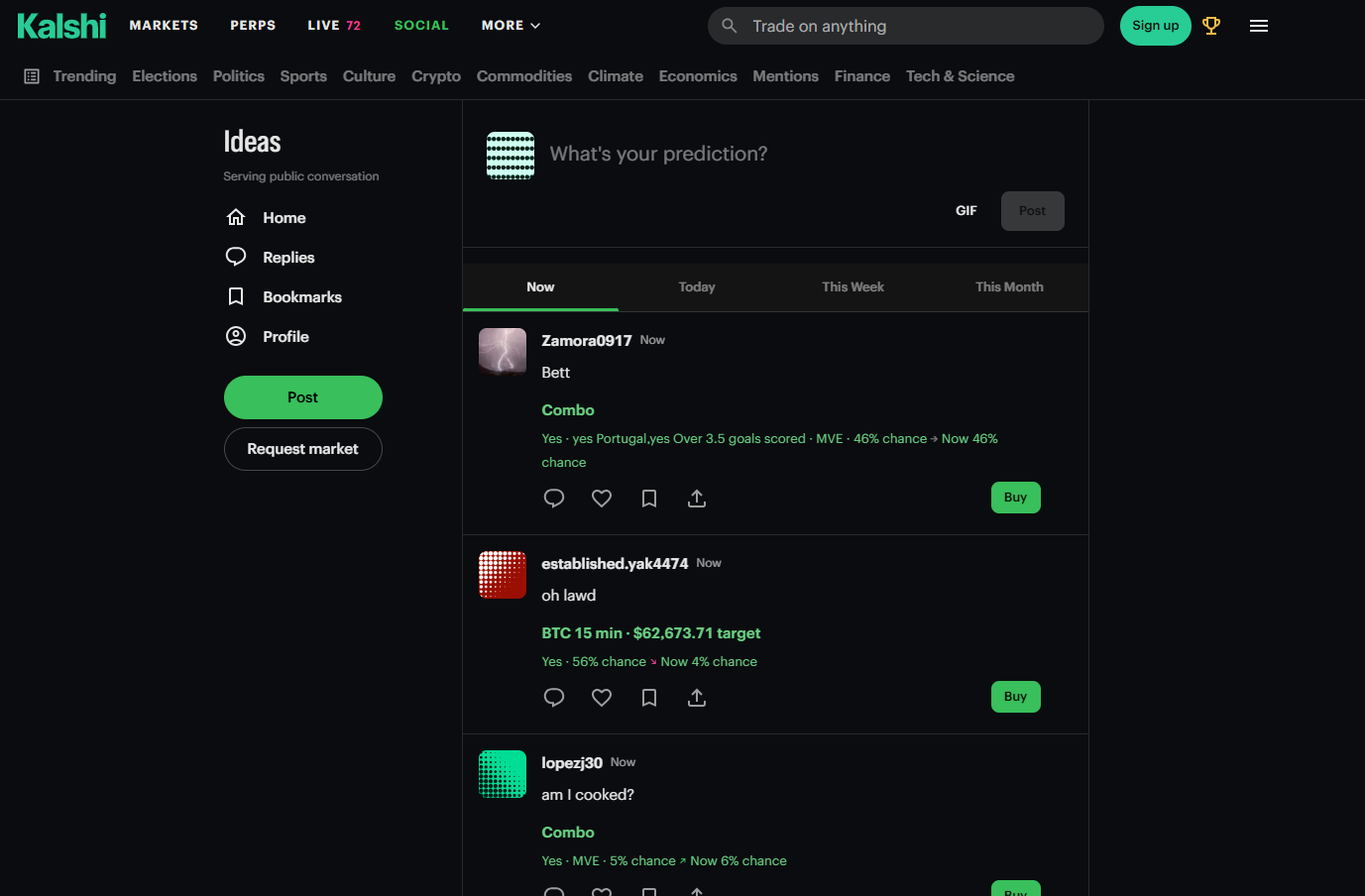The width and height of the screenshot is (1365, 896).
Task: Open the established.yak4474 username link
Action: pyautogui.click(x=615, y=564)
